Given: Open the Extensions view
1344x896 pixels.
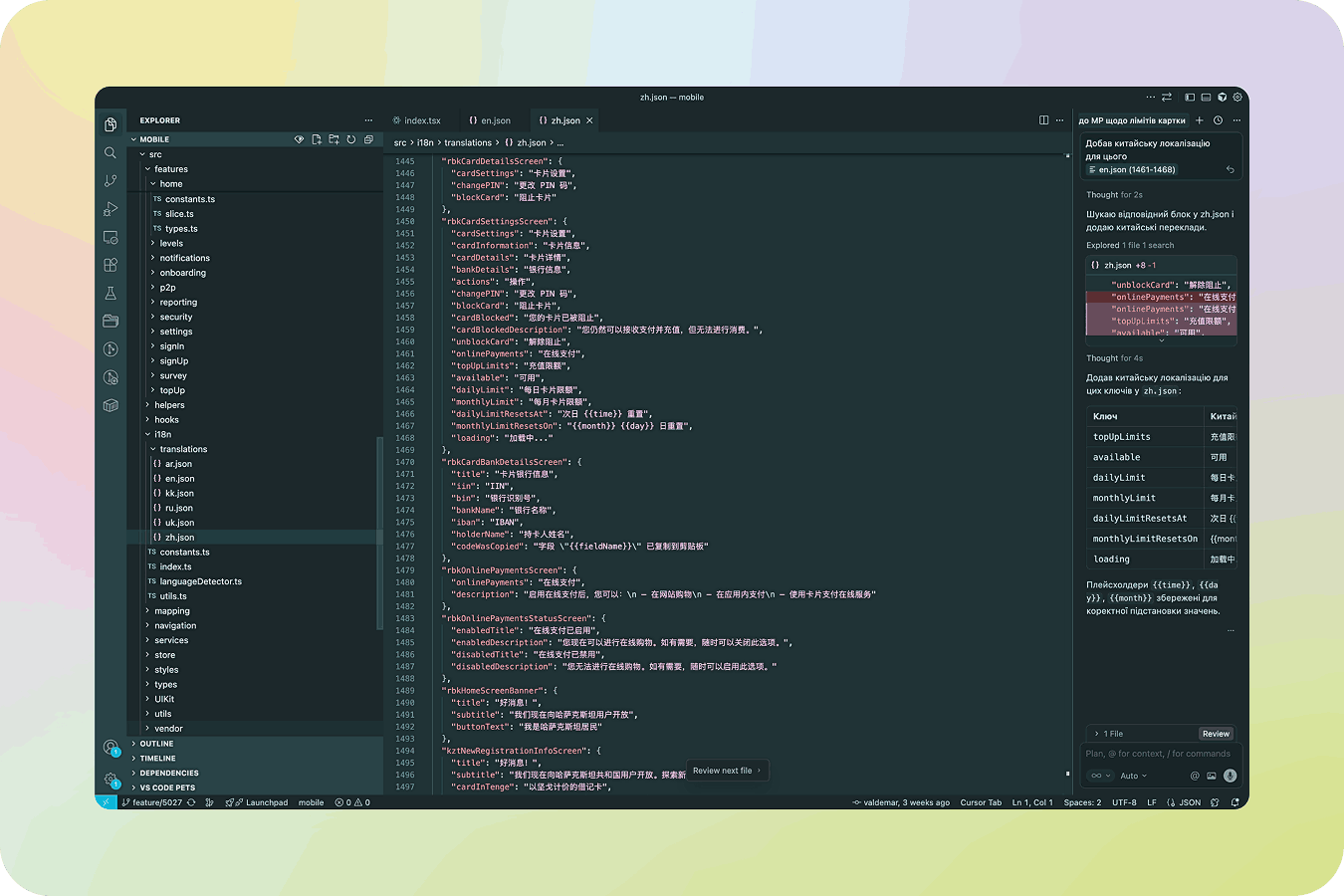Looking at the screenshot, I should click(111, 265).
